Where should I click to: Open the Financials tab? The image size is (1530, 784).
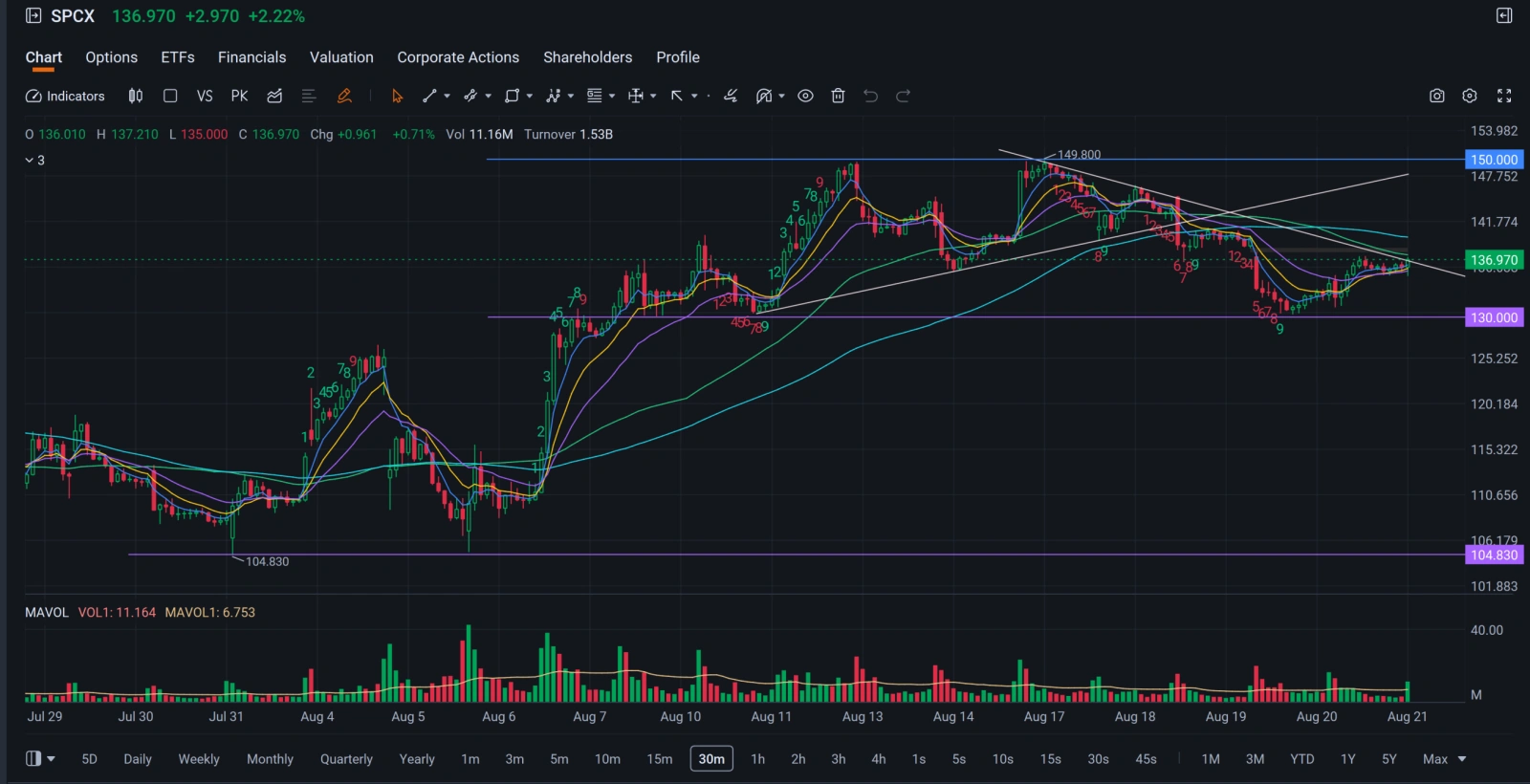tap(251, 57)
